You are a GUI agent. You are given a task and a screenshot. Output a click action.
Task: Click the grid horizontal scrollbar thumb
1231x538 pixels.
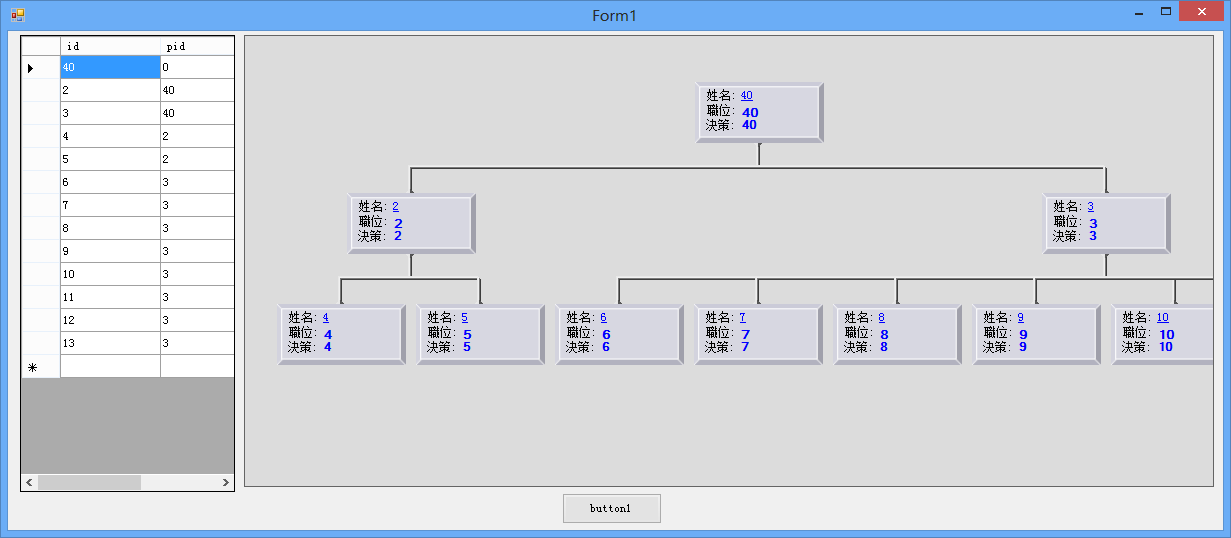pyautogui.click(x=90, y=482)
